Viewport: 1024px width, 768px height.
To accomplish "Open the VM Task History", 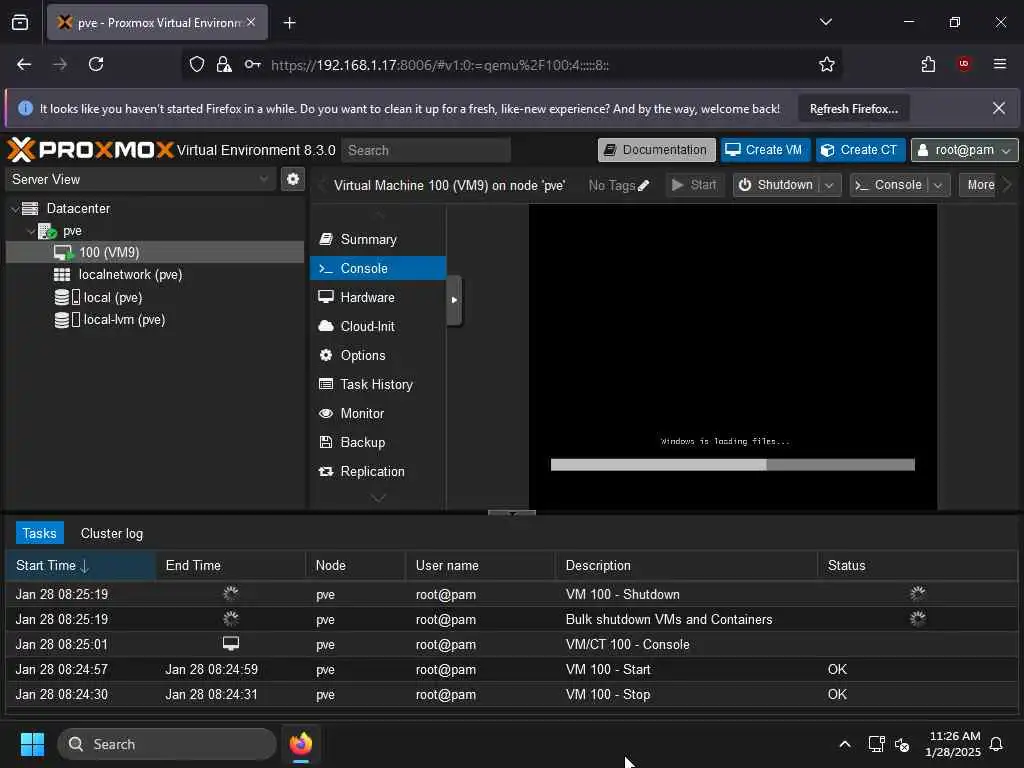I will point(377,384).
